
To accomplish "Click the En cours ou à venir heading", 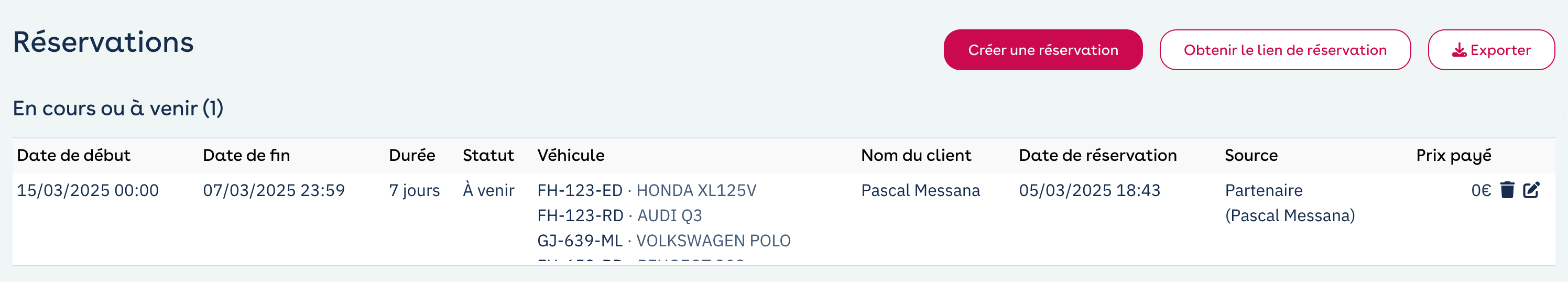I will point(118,109).
